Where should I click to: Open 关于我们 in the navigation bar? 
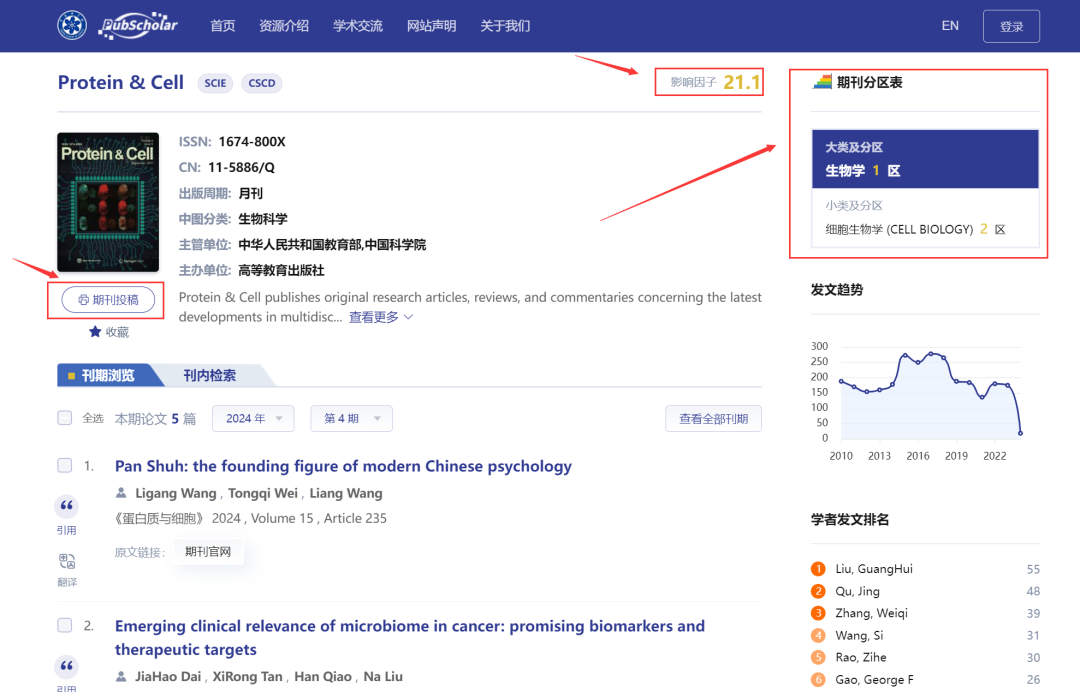505,26
